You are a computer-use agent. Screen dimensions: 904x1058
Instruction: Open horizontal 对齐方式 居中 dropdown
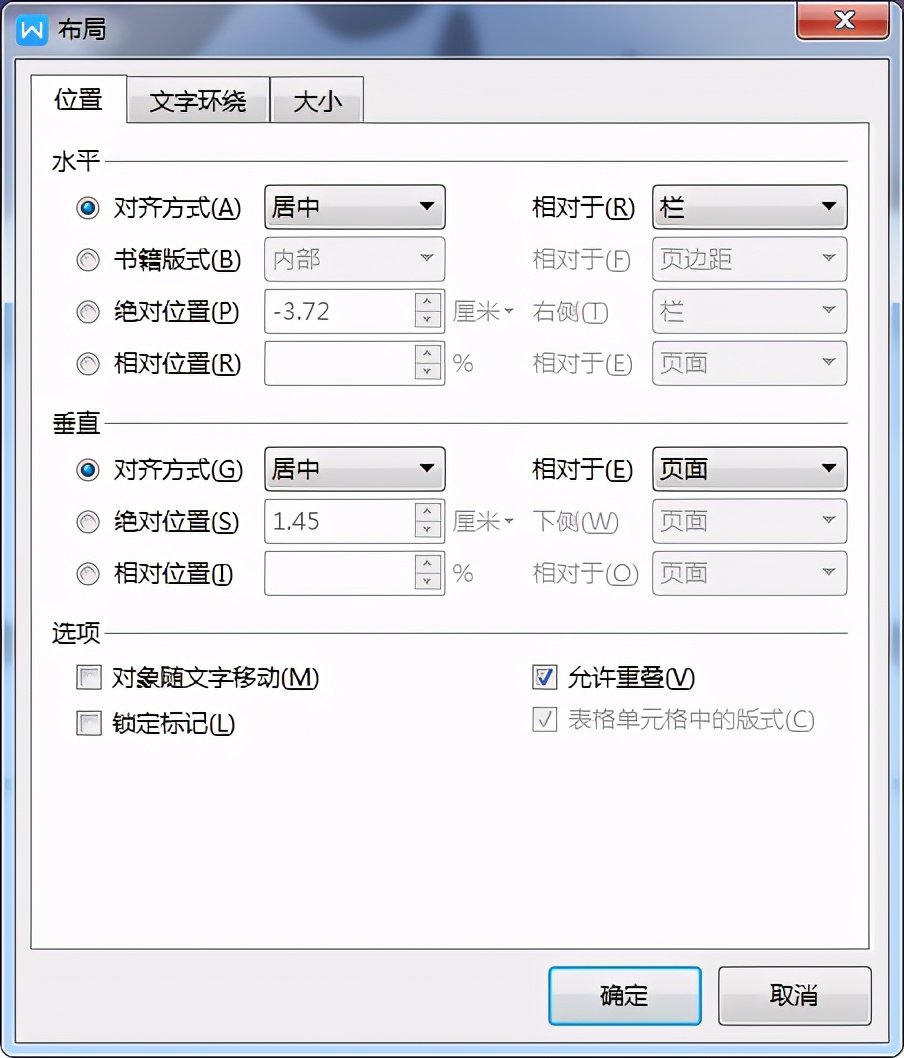(355, 206)
